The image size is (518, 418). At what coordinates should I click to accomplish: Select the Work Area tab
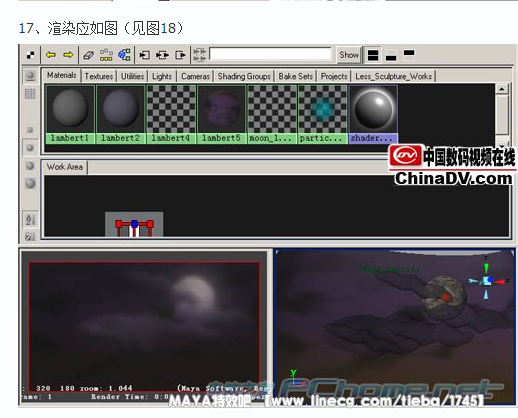click(x=65, y=167)
